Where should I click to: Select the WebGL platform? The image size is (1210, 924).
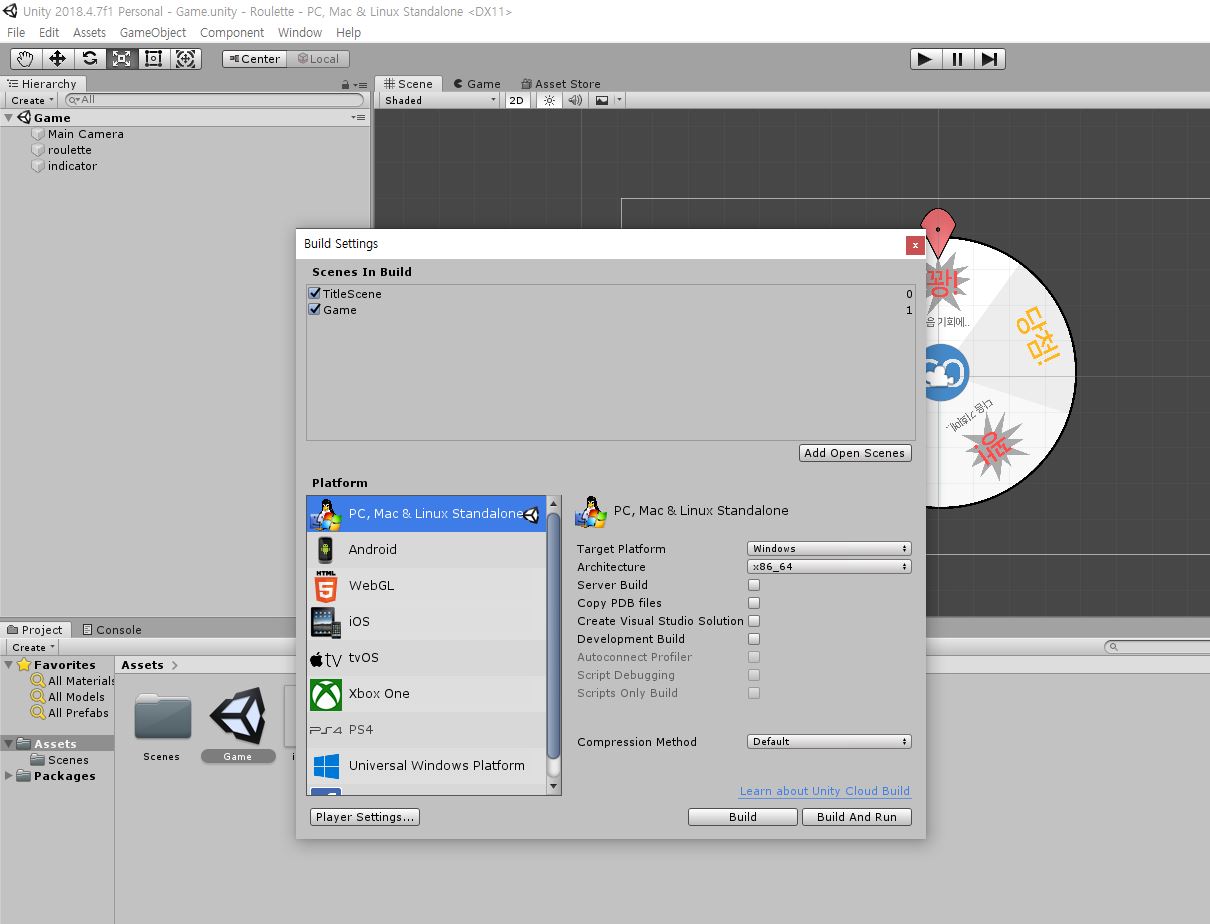(427, 586)
